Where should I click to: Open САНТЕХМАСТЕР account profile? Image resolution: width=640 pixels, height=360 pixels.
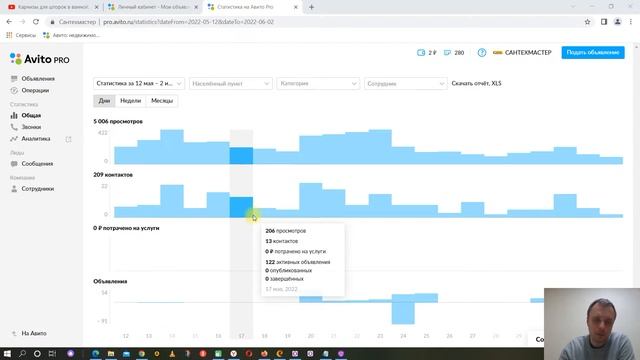tap(522, 53)
